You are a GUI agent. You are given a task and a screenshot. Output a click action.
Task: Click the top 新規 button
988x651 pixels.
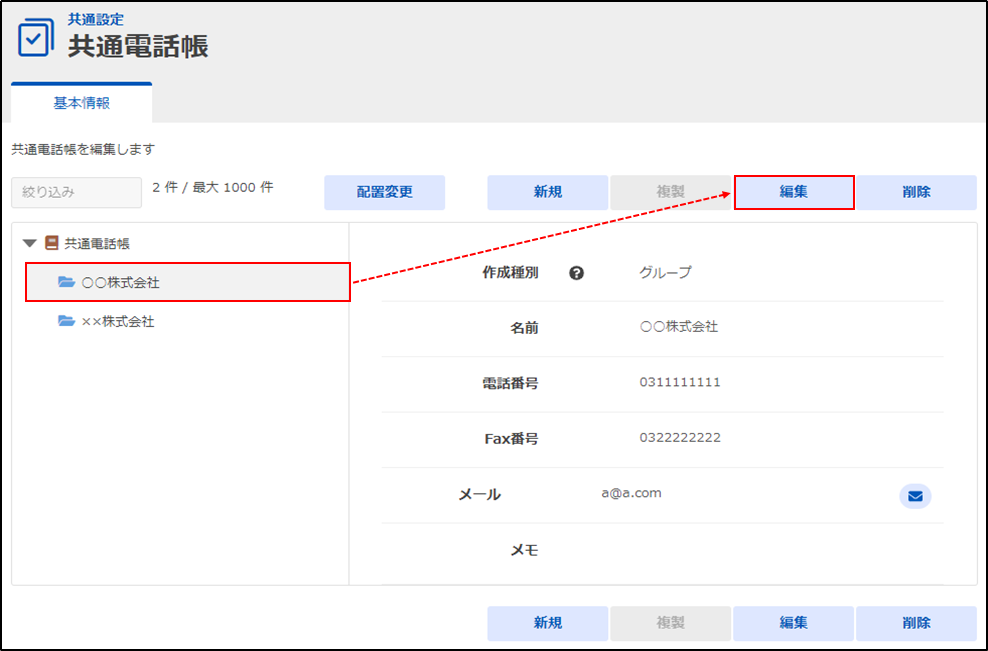547,192
